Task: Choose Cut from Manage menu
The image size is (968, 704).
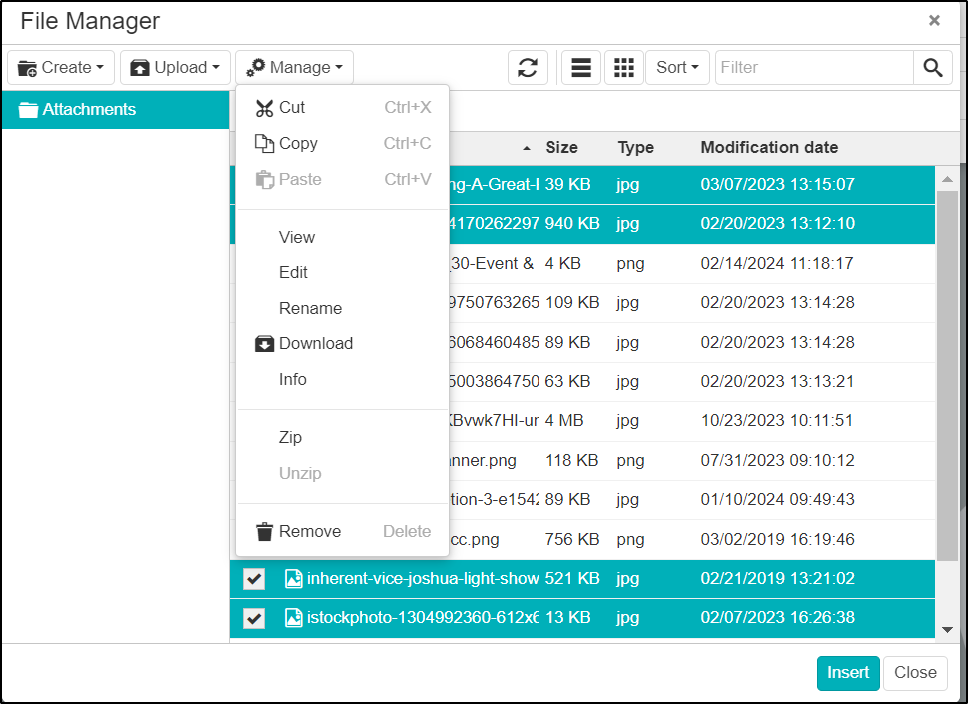Action: click(343, 107)
